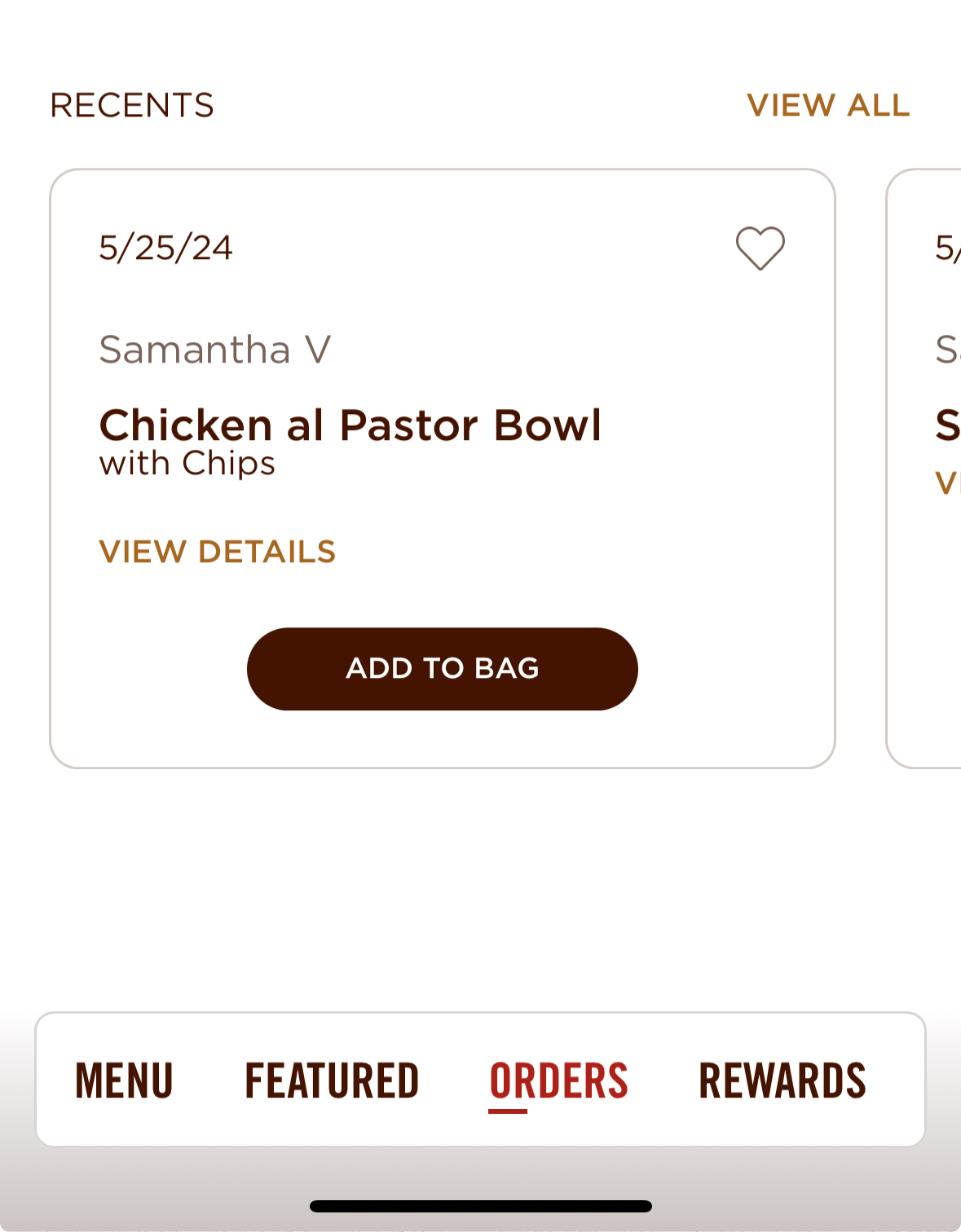Select the ORDERS tab
This screenshot has width=961, height=1232.
558,1080
